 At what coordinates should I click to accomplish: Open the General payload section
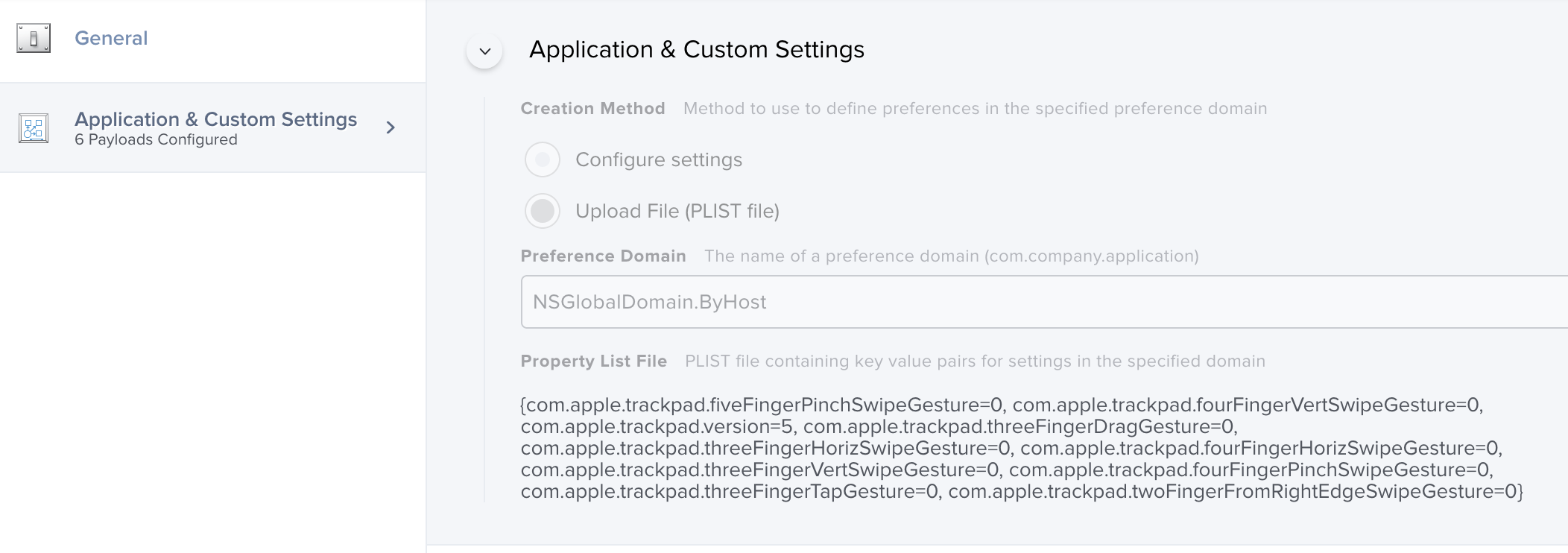point(212,41)
